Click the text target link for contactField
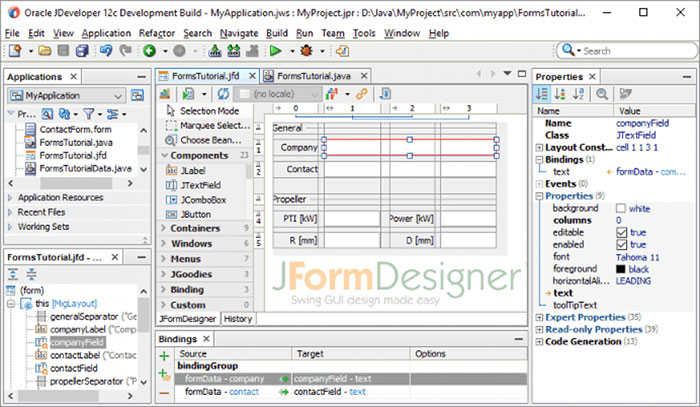Image resolution: width=700 pixels, height=407 pixels. 357,392
